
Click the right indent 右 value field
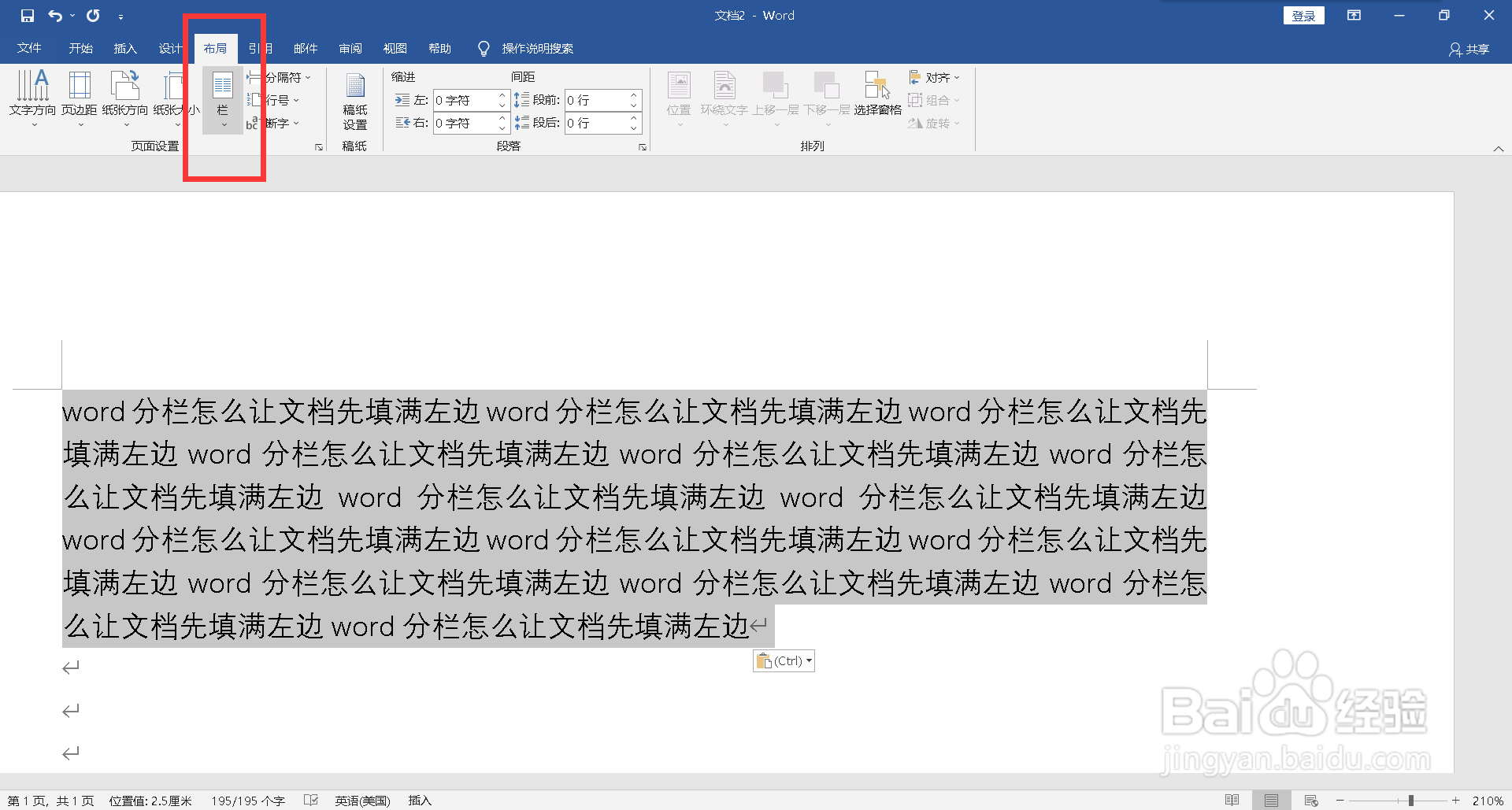point(465,123)
